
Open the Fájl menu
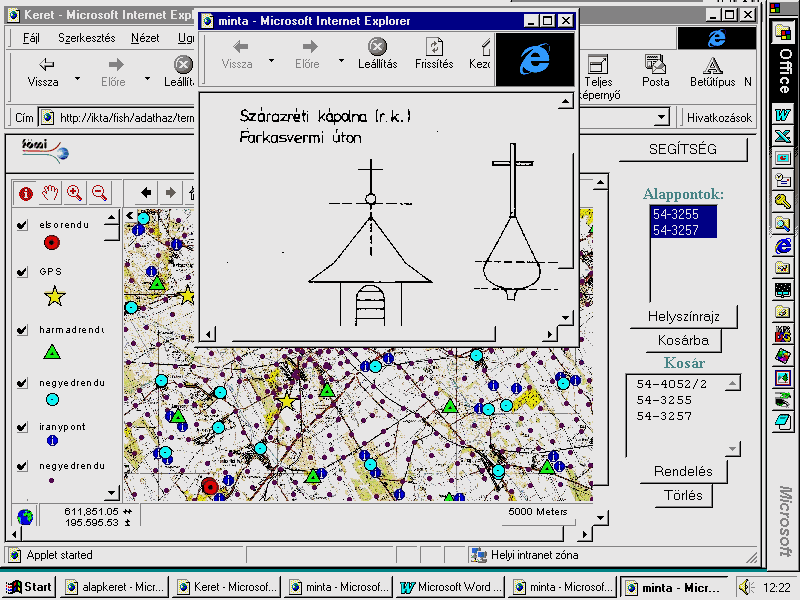[x=31, y=38]
